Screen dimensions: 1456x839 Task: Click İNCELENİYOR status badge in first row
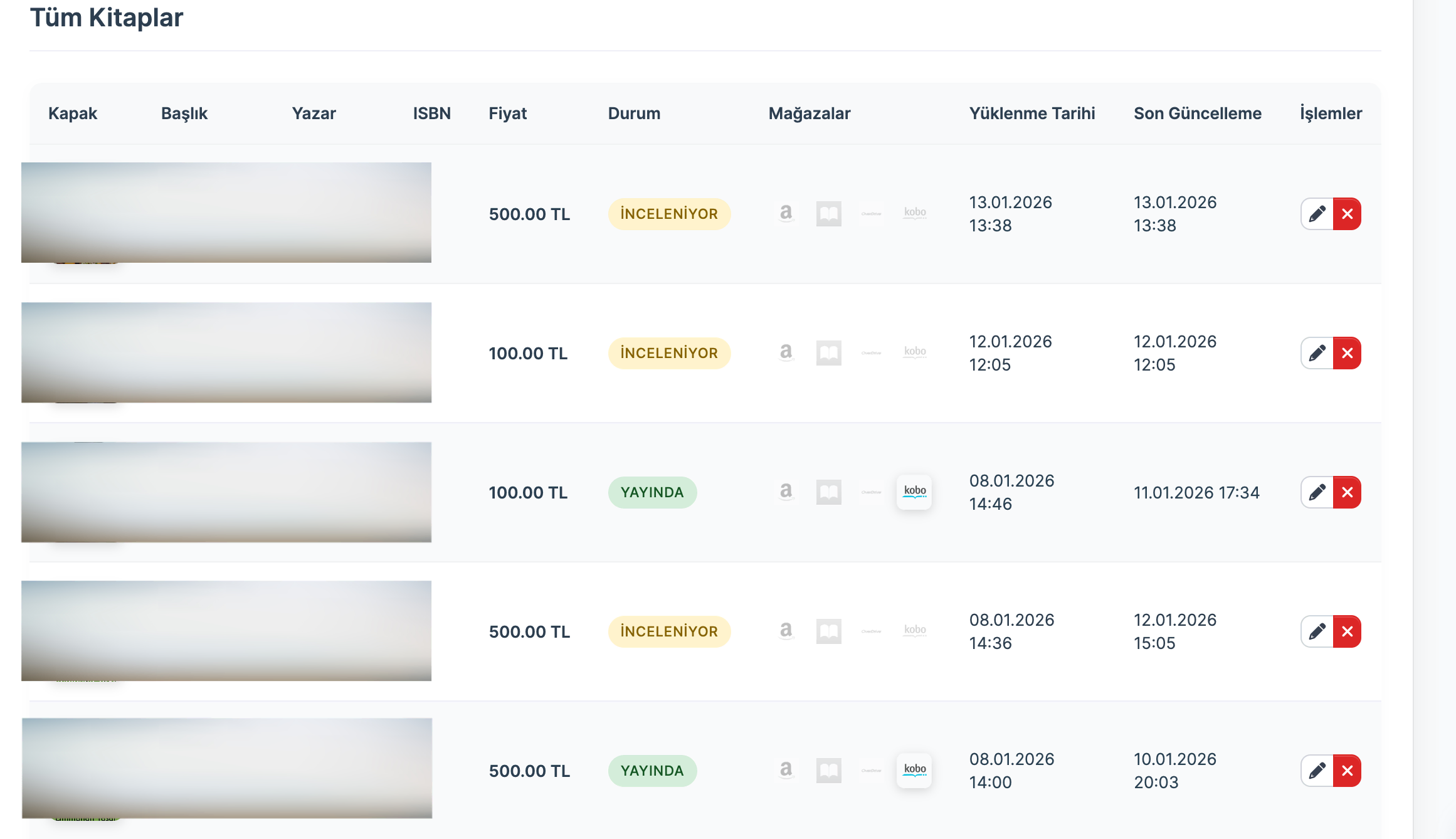coord(668,214)
